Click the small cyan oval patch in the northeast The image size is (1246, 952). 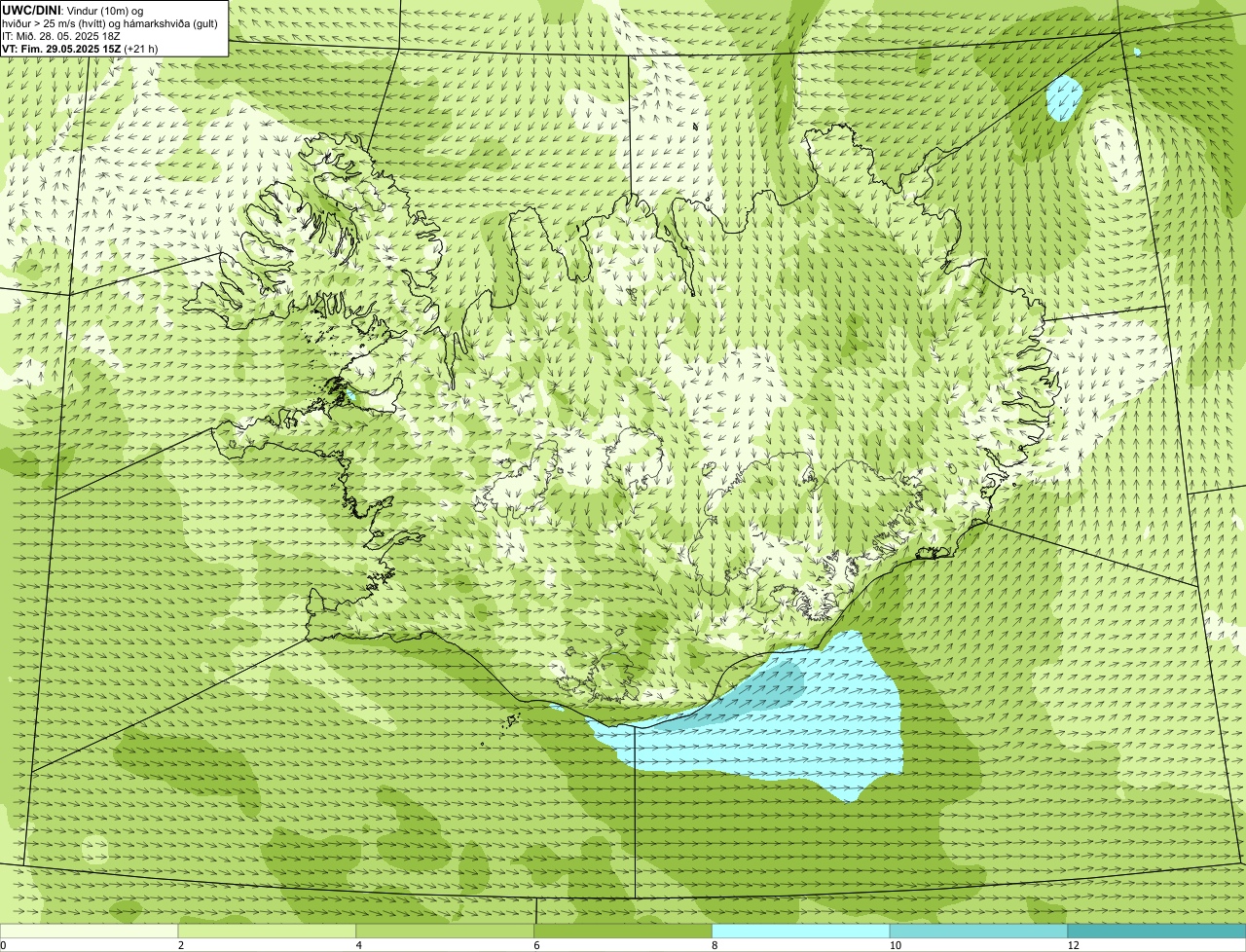point(1064,97)
